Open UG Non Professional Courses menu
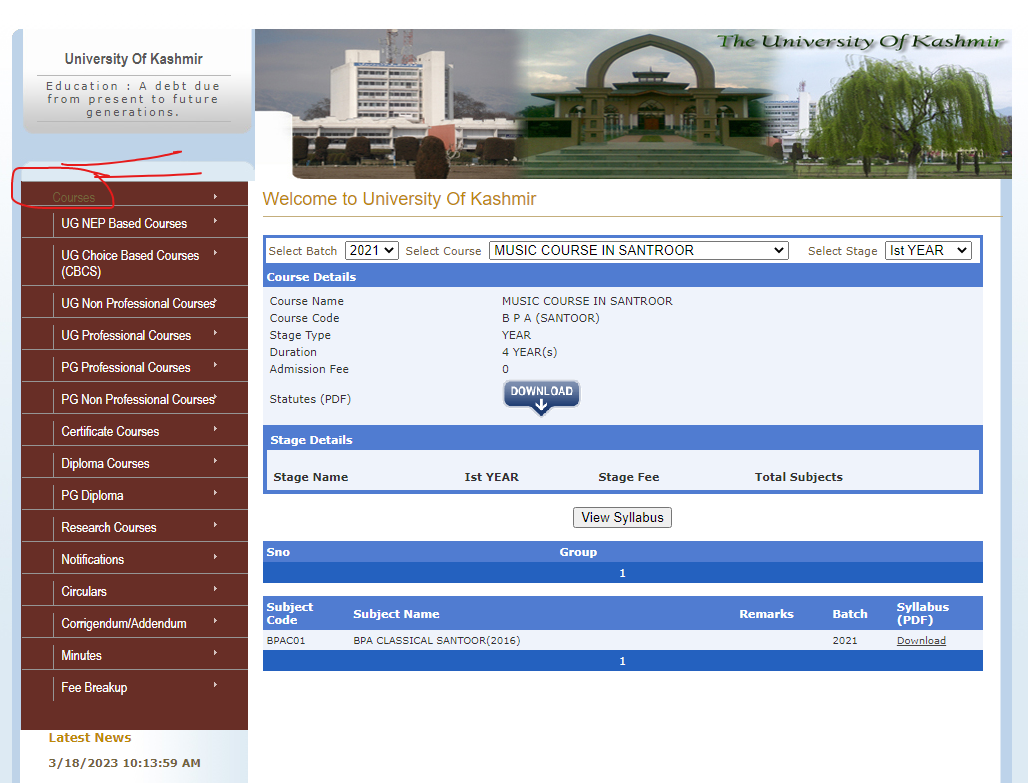 coord(134,303)
